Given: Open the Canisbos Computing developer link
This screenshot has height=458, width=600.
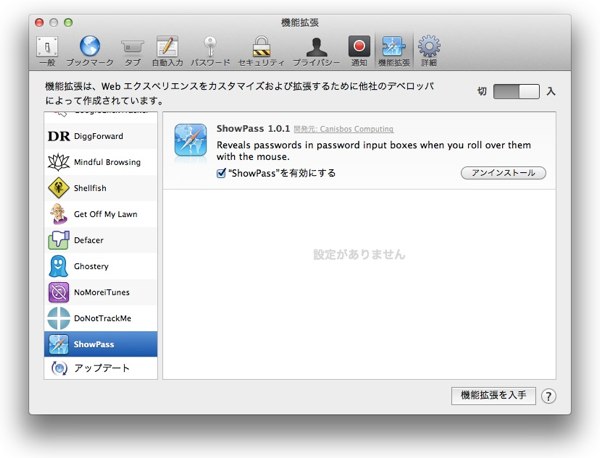Looking at the screenshot, I should point(344,129).
